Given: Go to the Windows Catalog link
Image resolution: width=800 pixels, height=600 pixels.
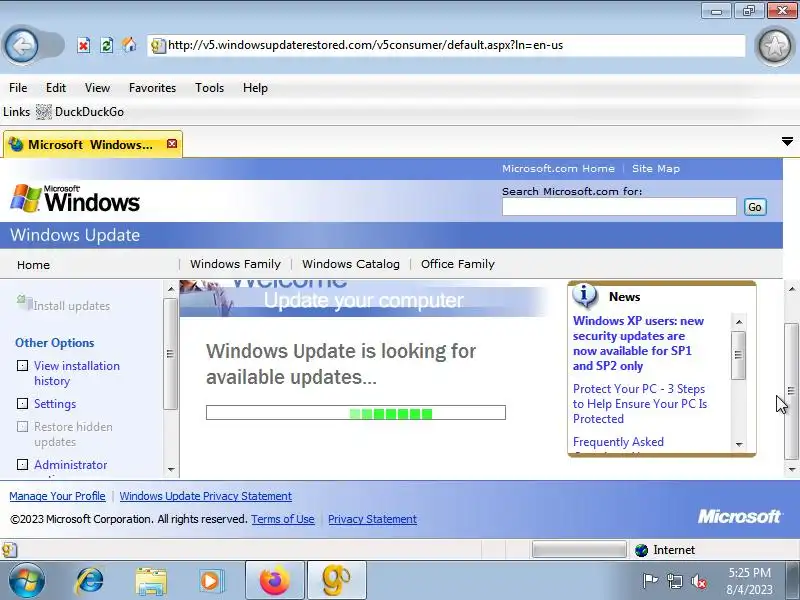Looking at the screenshot, I should pyautogui.click(x=351, y=264).
